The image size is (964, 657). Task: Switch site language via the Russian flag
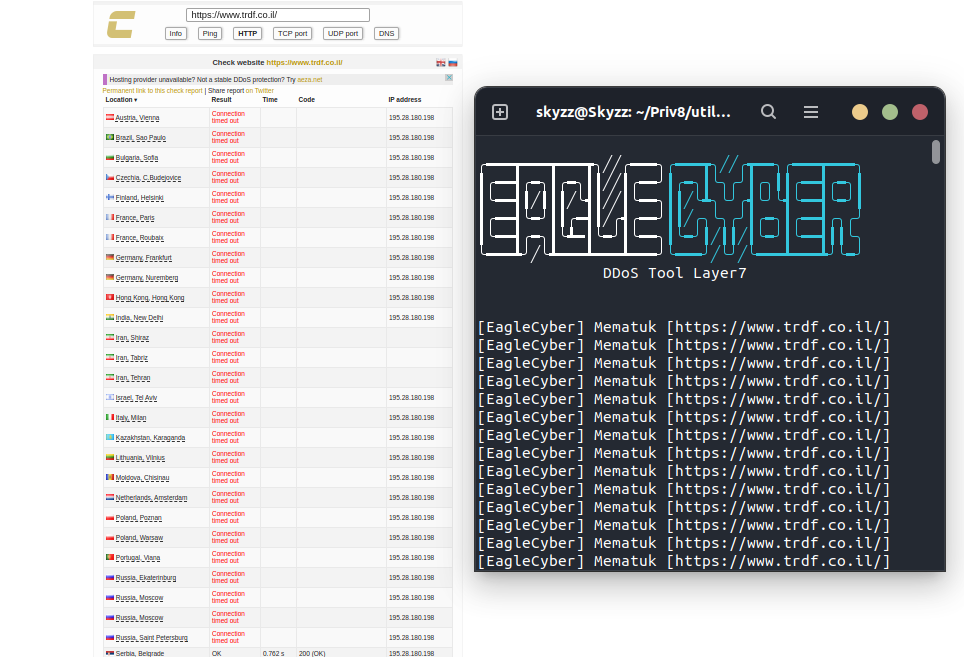[x=453, y=63]
